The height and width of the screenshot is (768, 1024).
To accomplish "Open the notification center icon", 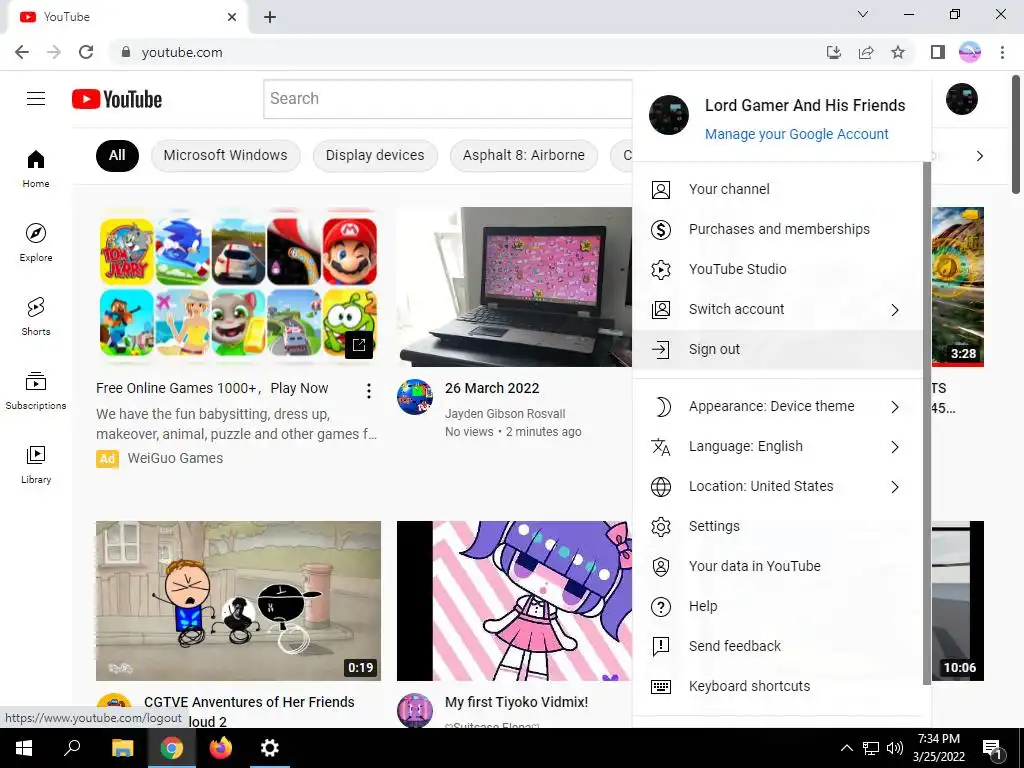I will click(993, 748).
